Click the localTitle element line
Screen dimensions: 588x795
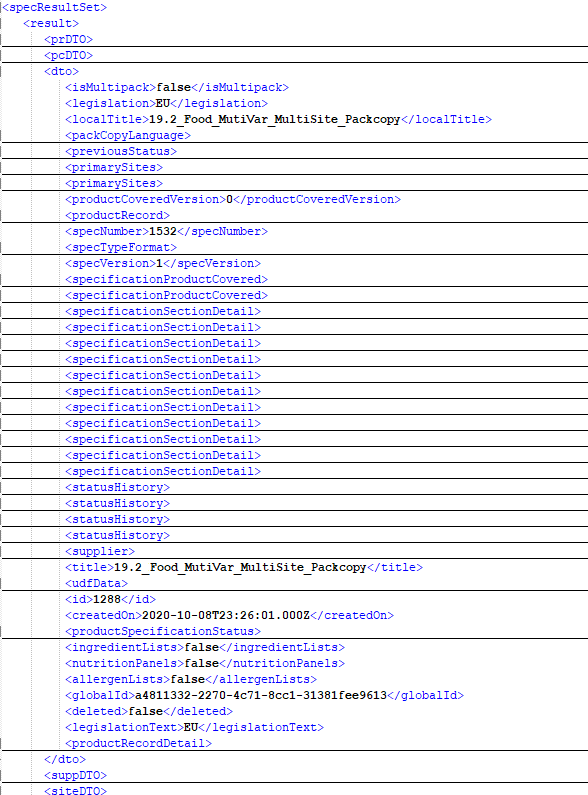pyautogui.click(x=278, y=119)
